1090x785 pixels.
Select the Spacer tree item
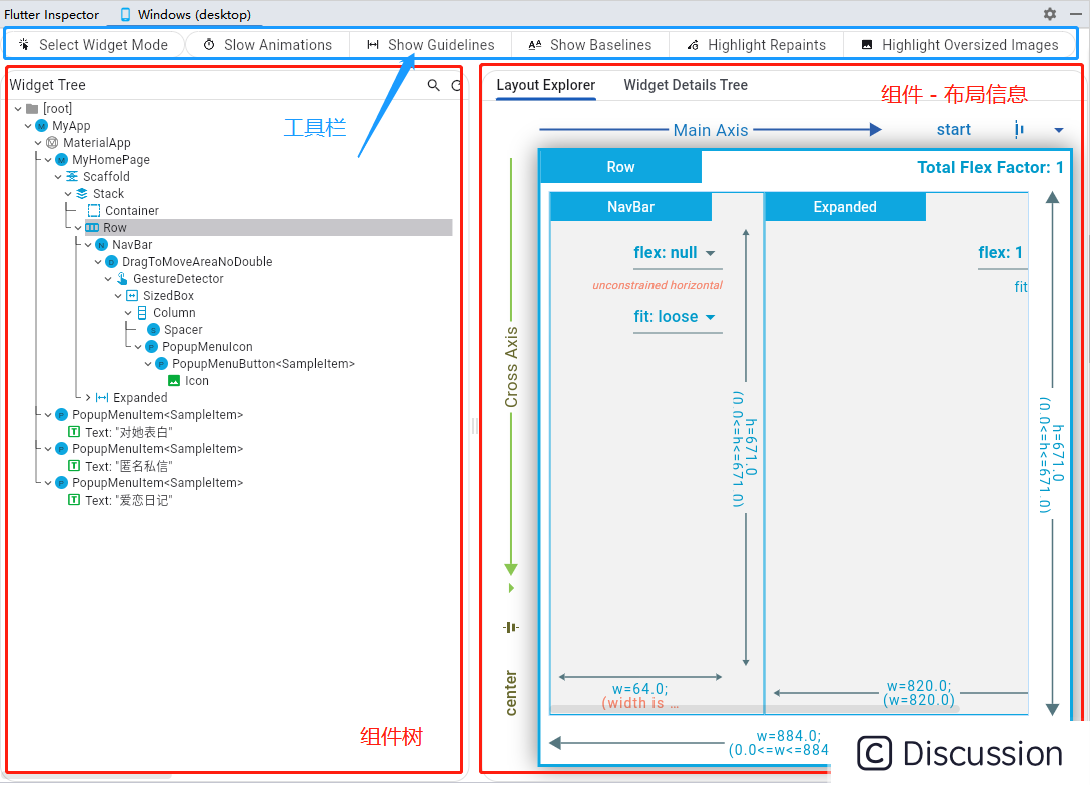183,330
